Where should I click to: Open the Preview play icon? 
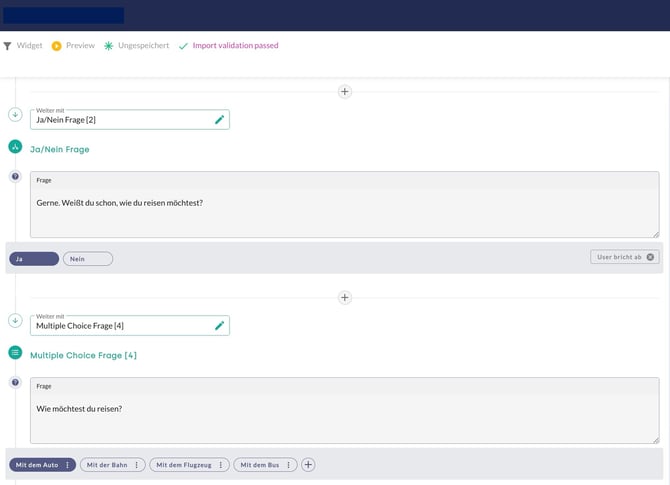pos(56,46)
